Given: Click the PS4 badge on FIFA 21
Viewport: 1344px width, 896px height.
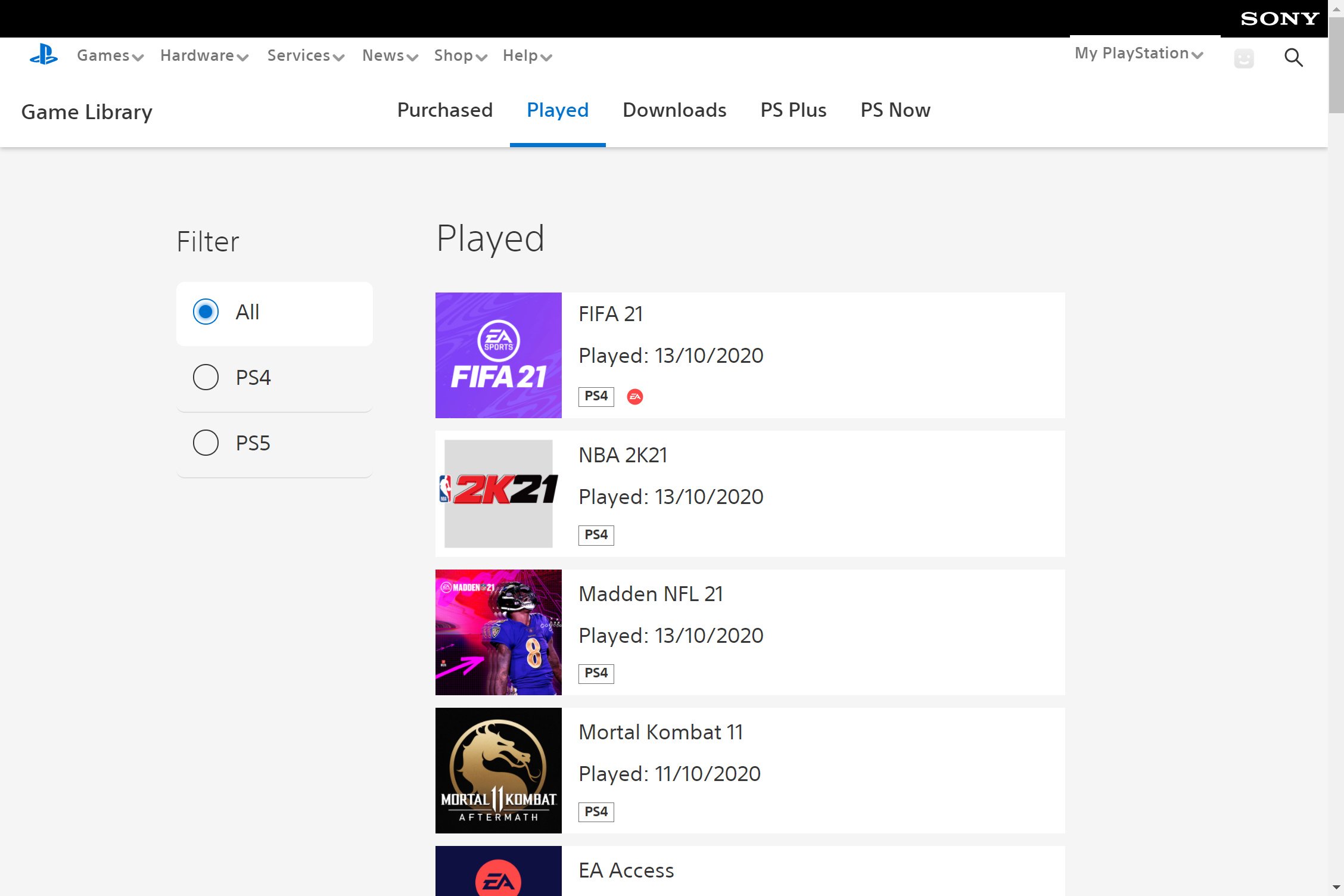Looking at the screenshot, I should click(x=597, y=395).
